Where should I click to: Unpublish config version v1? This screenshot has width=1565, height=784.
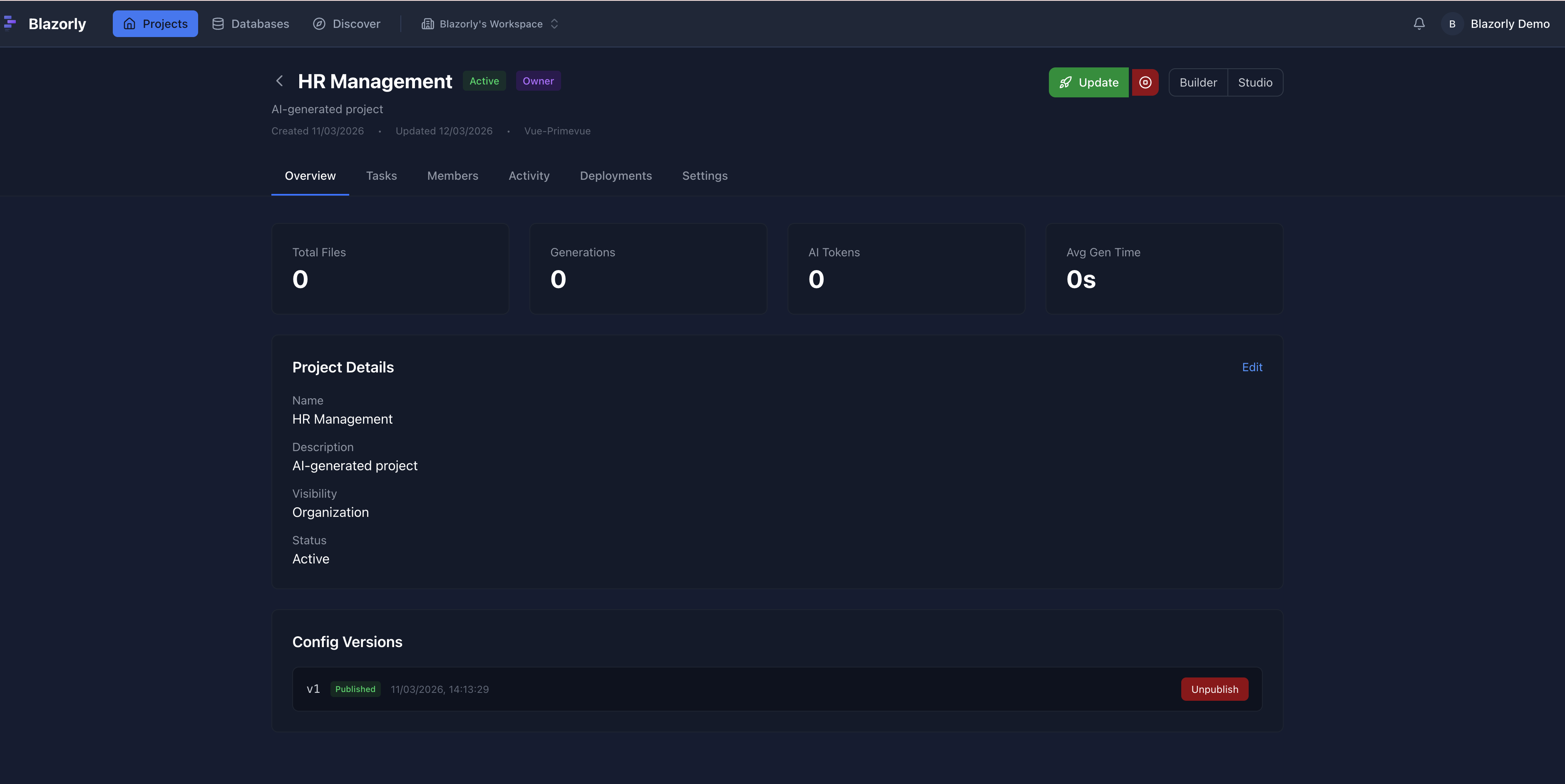[1214, 689]
